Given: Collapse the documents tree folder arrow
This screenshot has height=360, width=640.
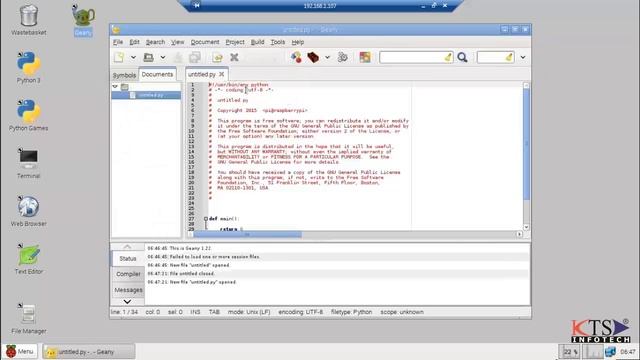Looking at the screenshot, I should (x=115, y=87).
